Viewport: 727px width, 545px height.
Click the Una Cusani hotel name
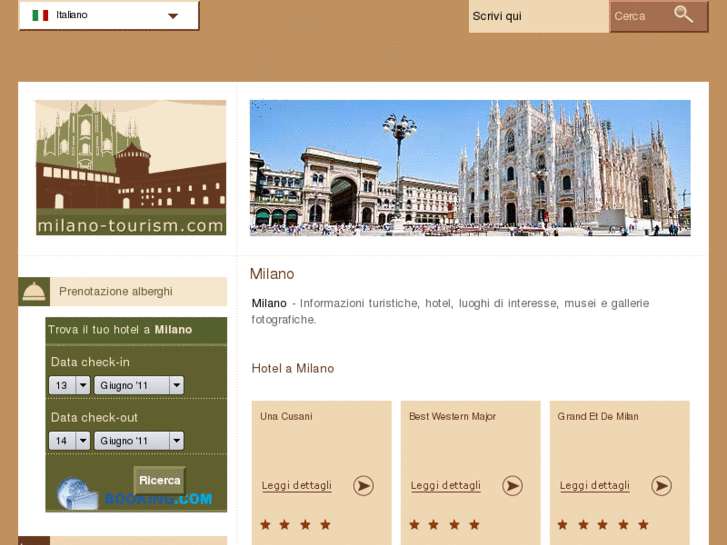click(286, 417)
